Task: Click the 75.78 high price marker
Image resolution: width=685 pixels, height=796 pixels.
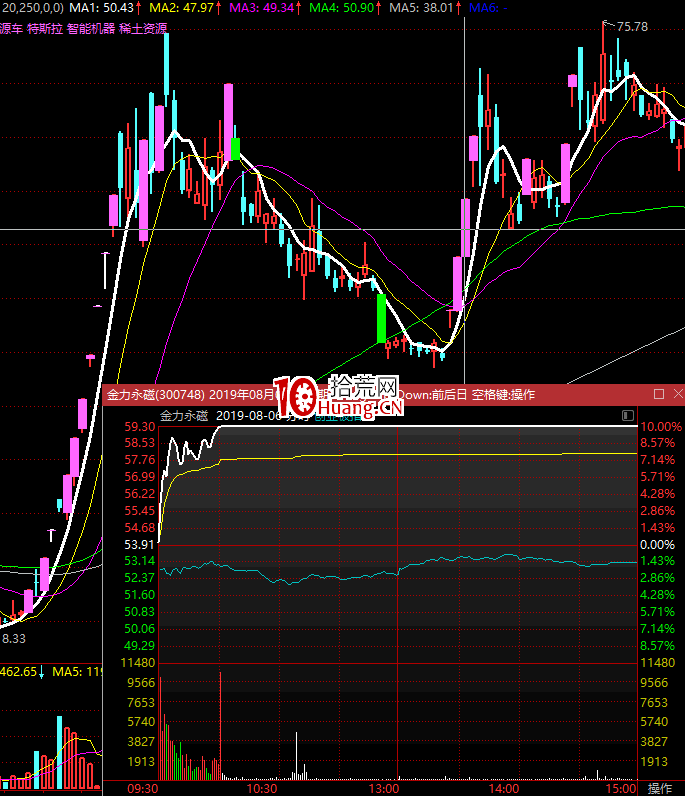Action: pos(632,26)
